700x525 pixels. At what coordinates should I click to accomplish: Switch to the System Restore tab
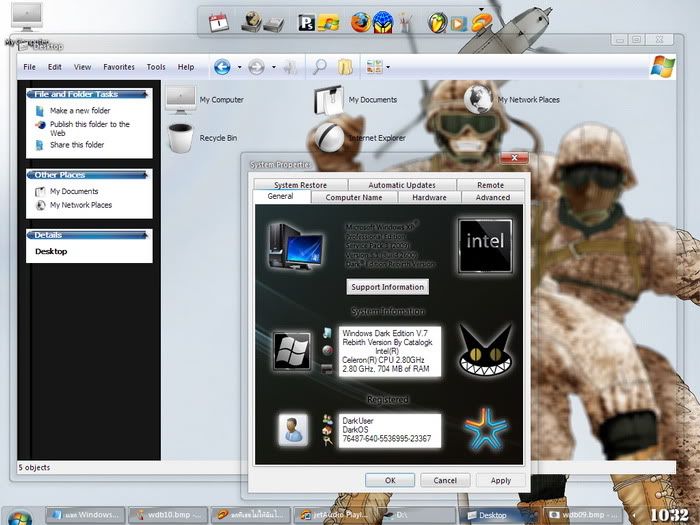point(300,185)
